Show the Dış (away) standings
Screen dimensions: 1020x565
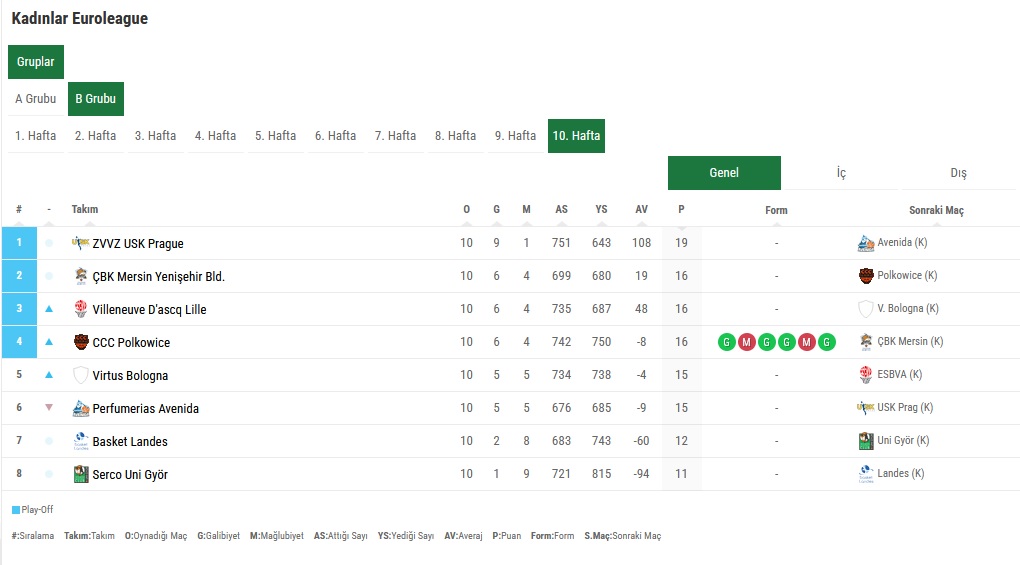coord(958,173)
